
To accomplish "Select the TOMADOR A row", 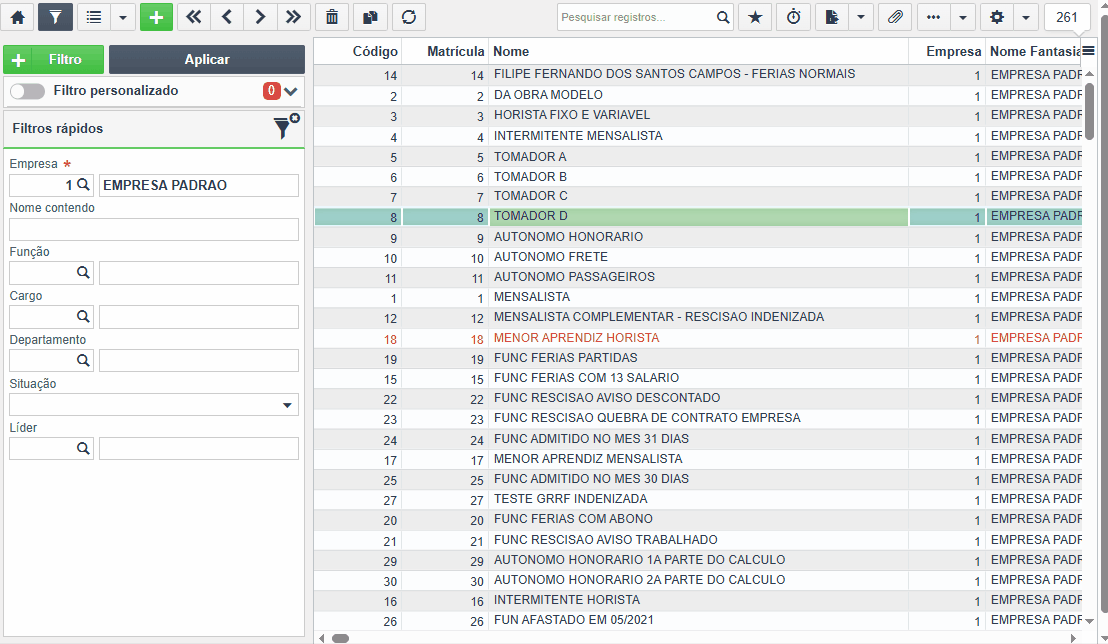I will (x=698, y=156).
